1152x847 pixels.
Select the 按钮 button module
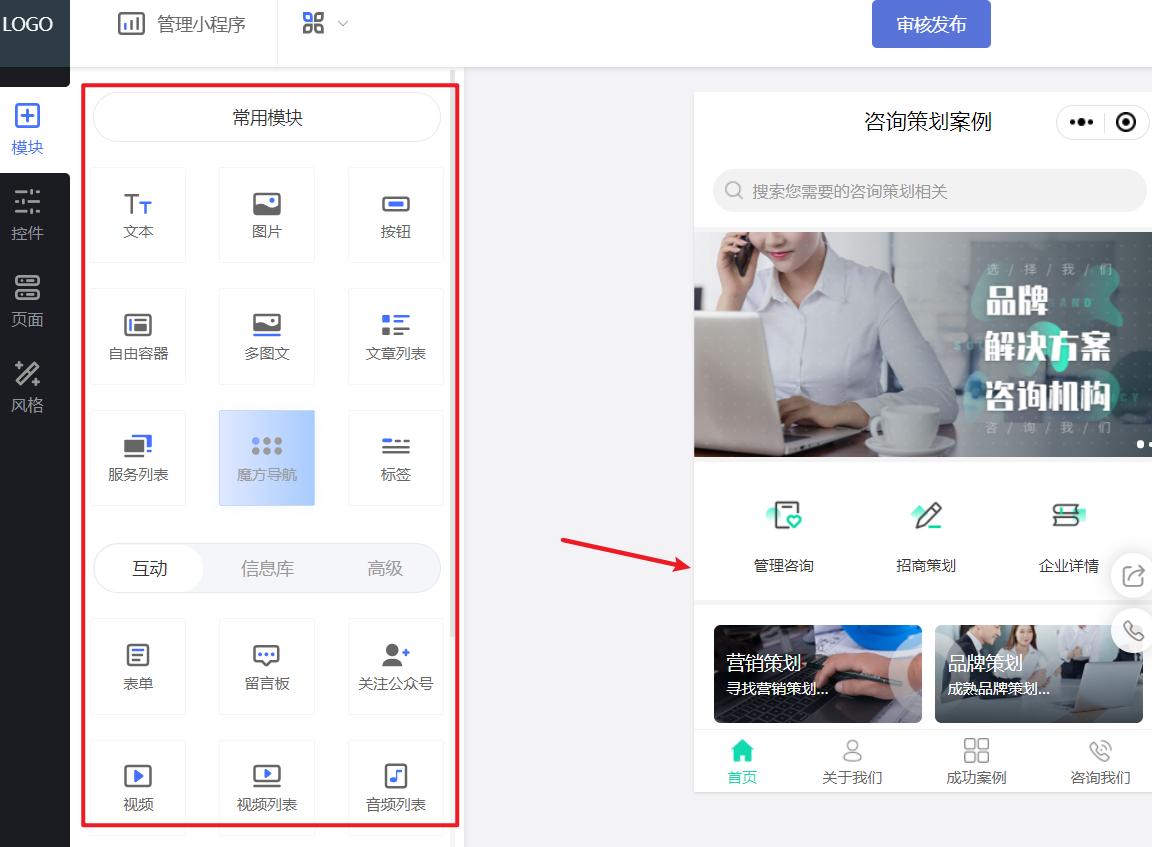395,214
